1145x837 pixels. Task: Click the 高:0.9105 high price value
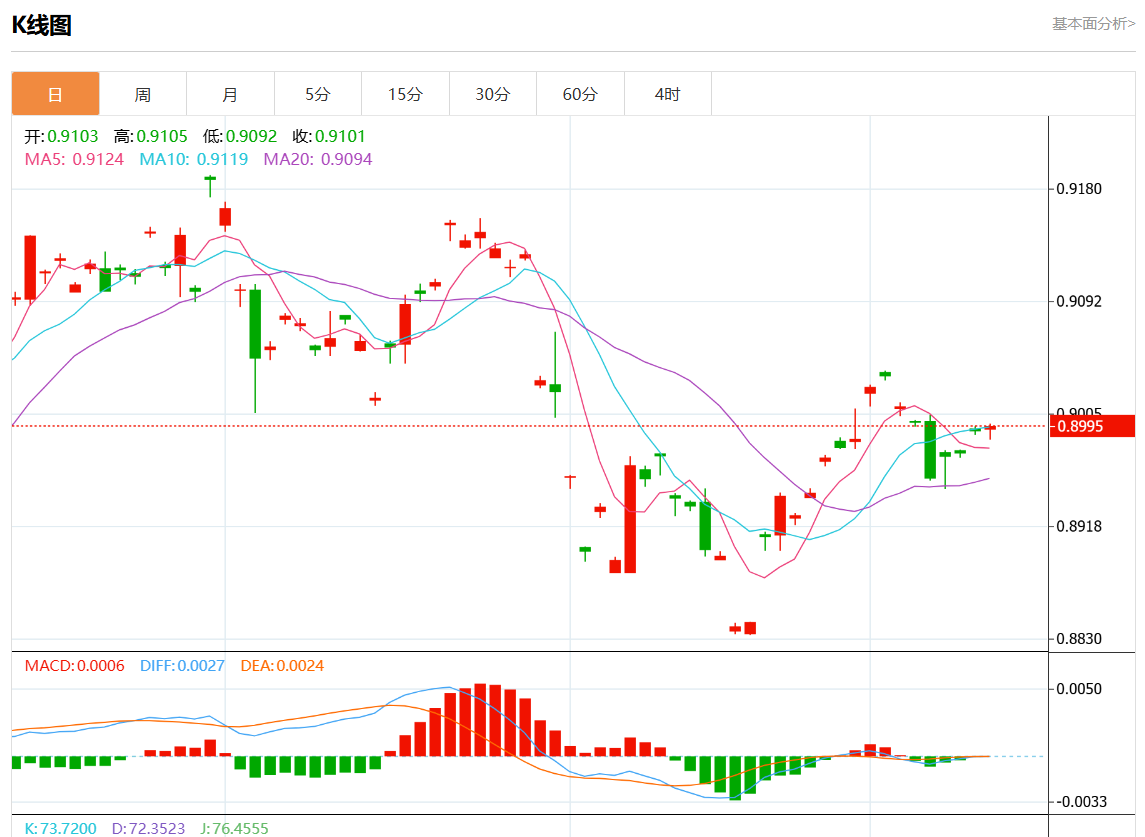(150, 137)
